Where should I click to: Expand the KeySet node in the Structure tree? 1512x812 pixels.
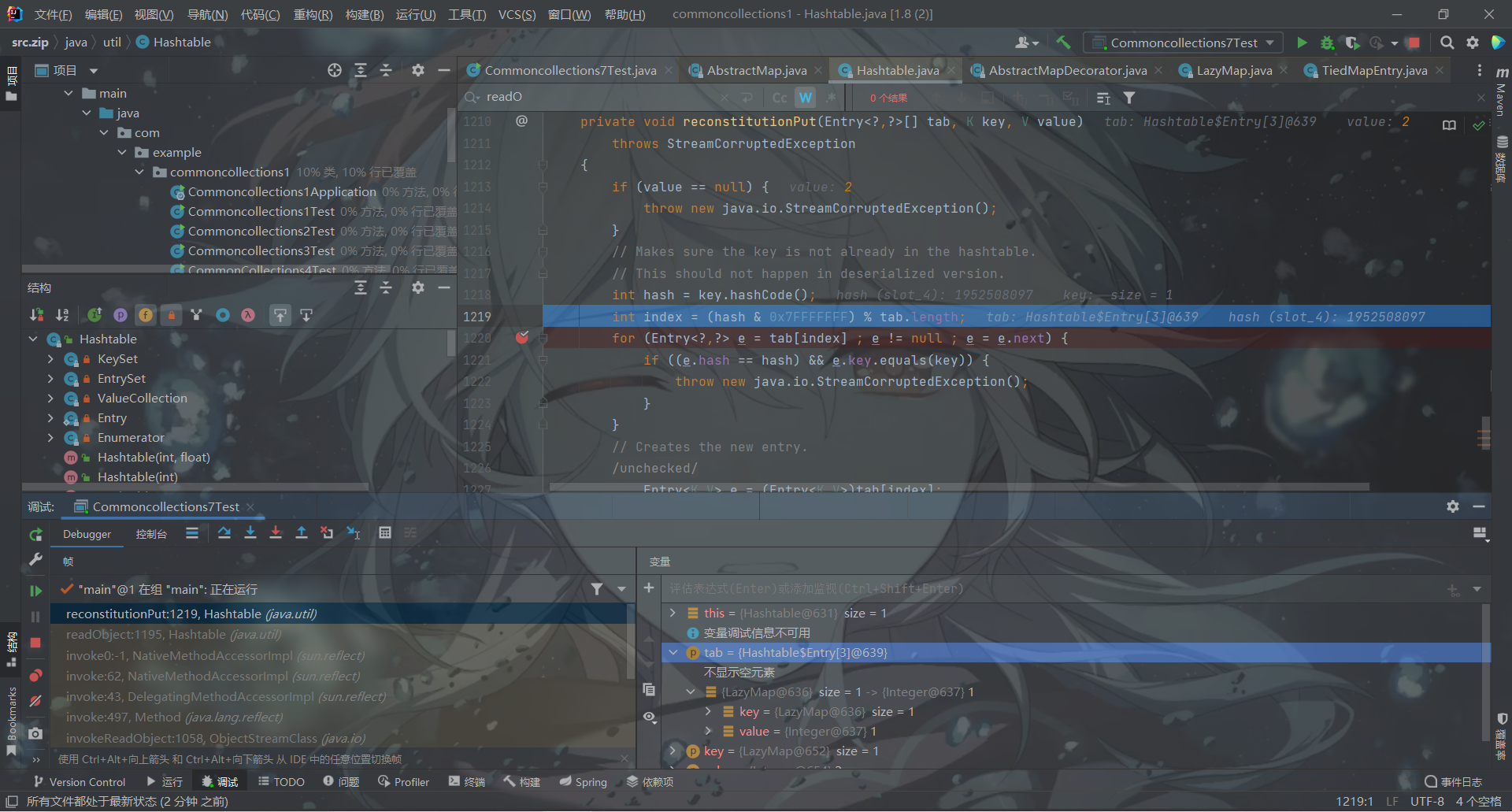point(50,359)
